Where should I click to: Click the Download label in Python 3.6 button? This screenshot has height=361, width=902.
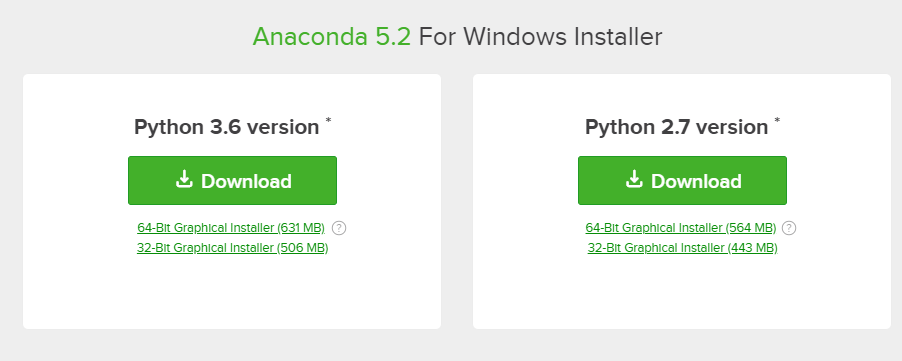246,182
